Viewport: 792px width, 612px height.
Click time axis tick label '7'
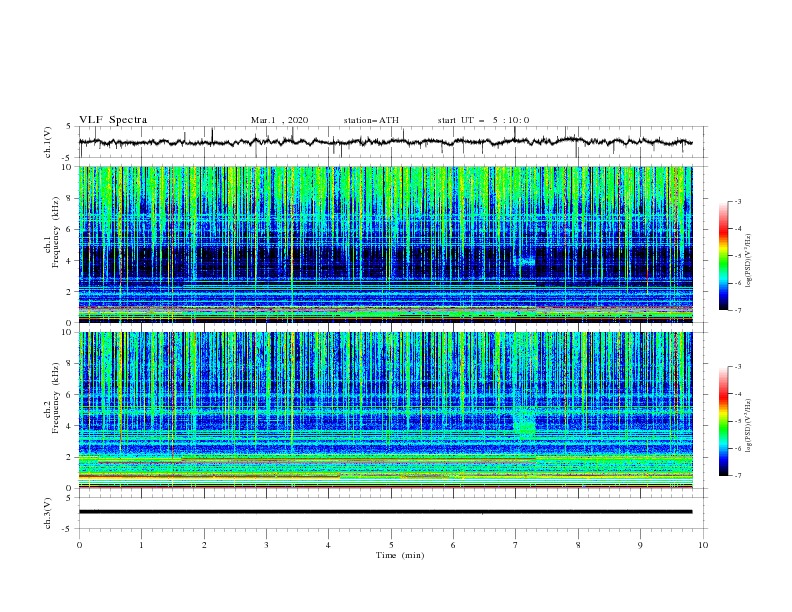pos(516,545)
